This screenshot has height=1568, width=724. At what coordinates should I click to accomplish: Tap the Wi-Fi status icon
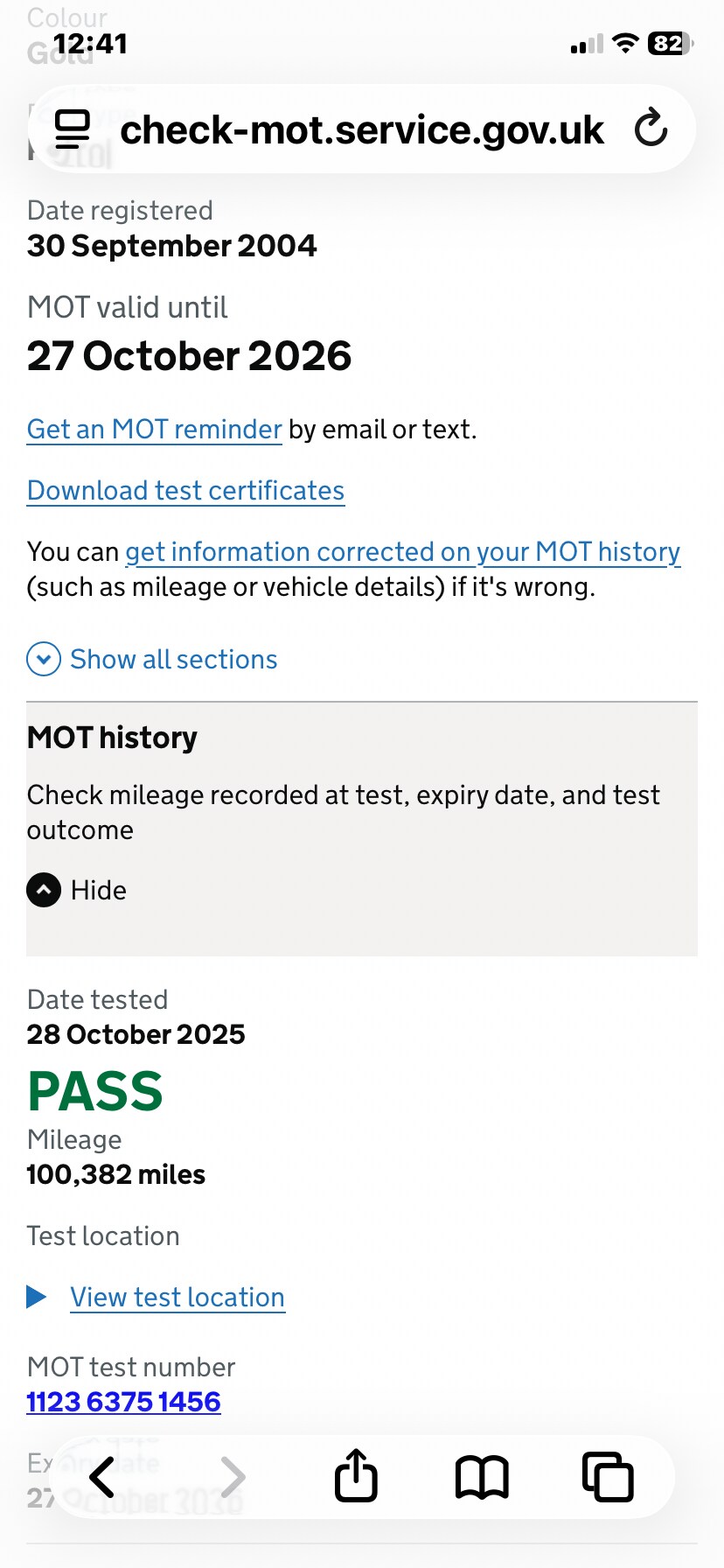pos(624,44)
